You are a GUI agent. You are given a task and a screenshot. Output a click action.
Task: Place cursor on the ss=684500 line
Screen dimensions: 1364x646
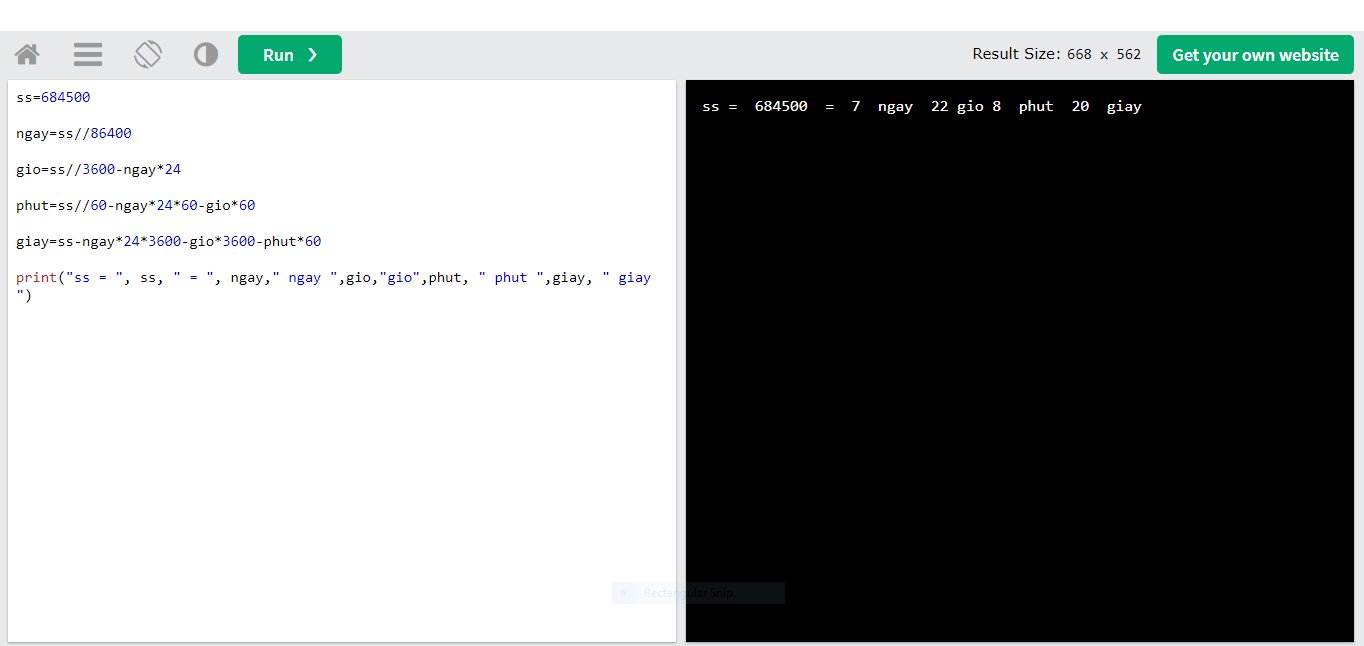53,97
